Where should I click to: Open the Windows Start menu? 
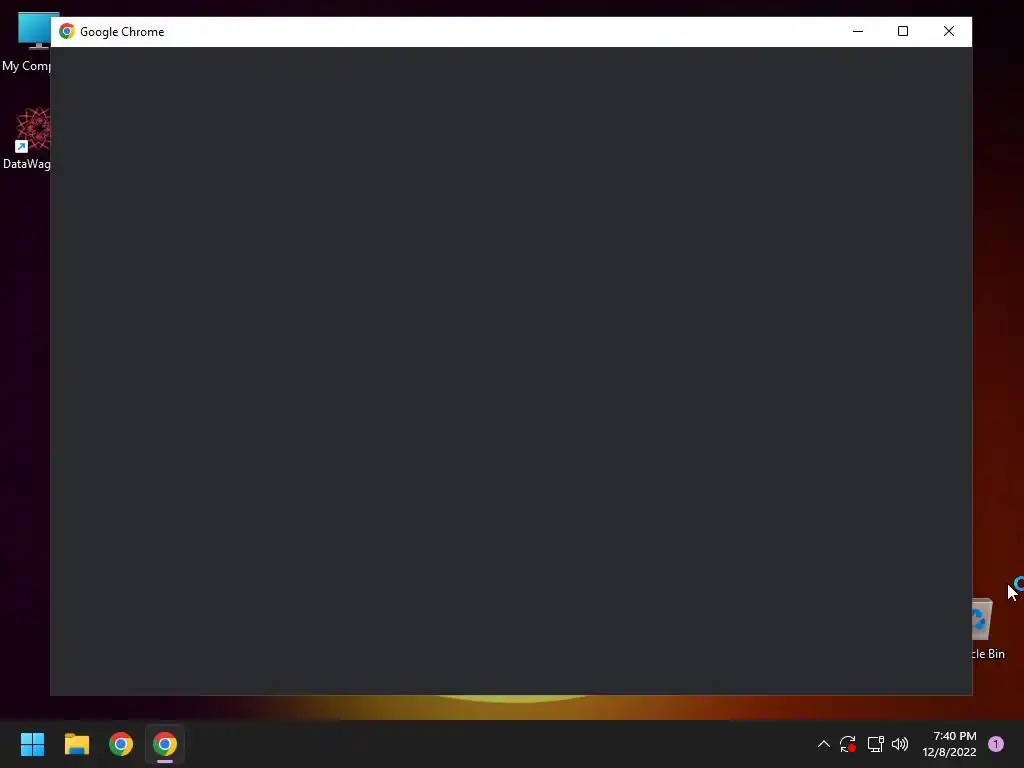click(x=32, y=744)
